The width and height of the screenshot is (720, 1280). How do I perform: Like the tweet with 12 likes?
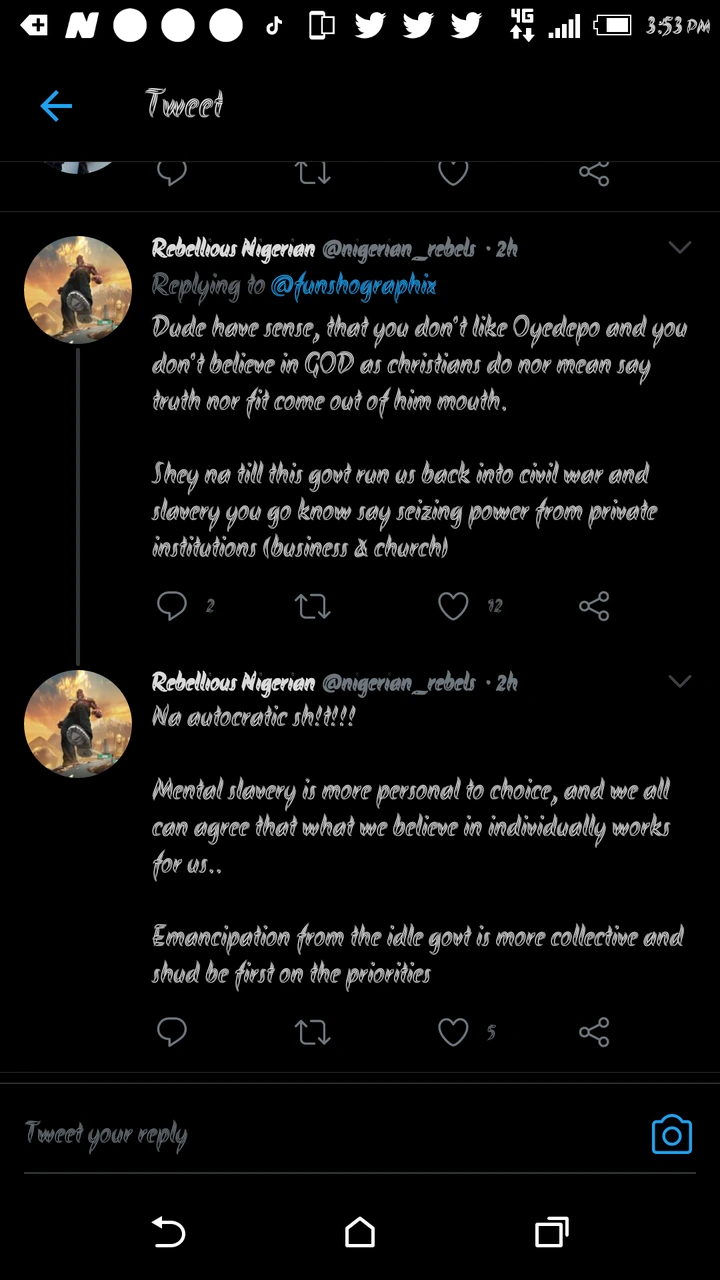(453, 606)
